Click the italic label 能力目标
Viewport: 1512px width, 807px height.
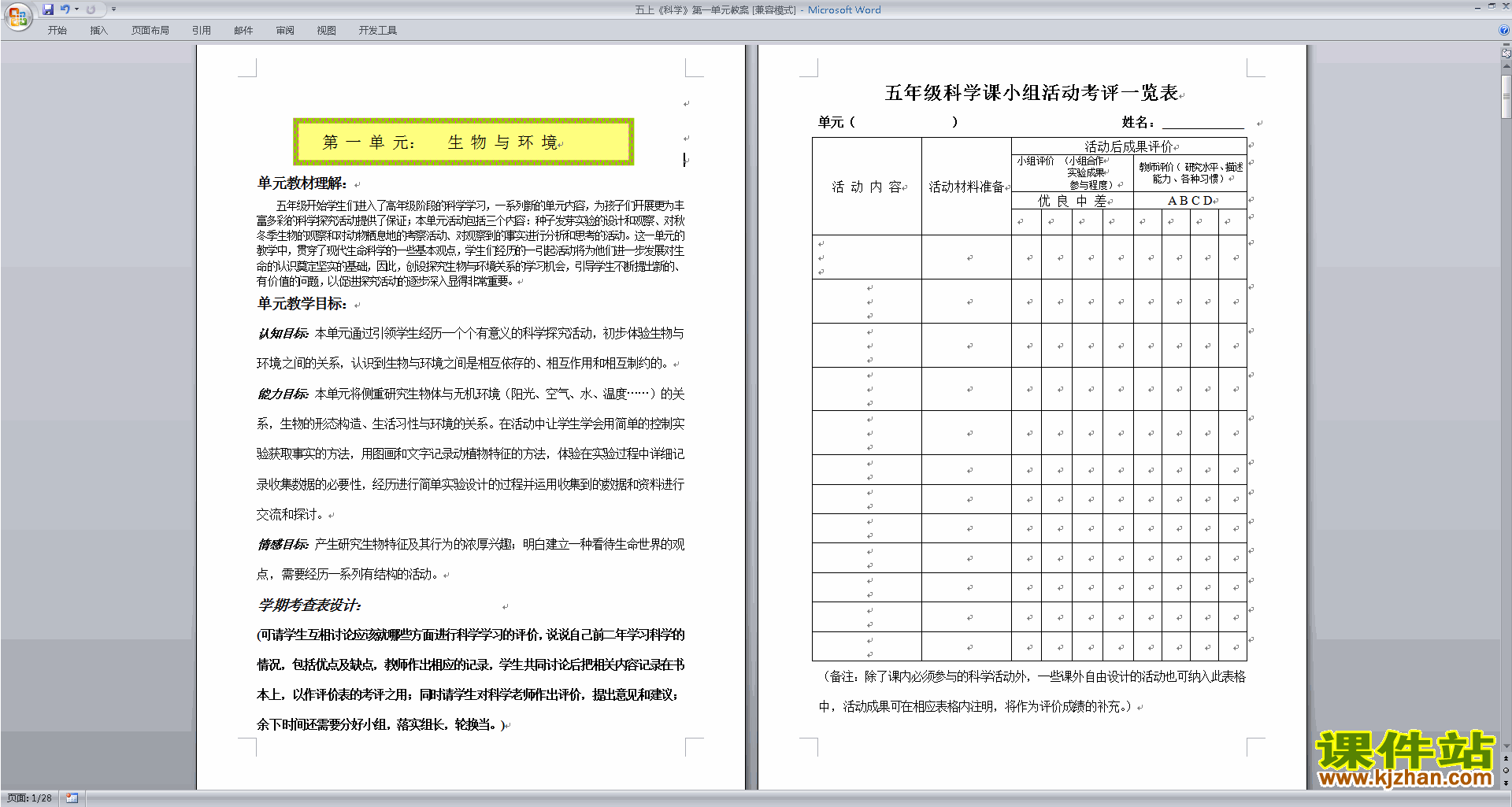[x=283, y=394]
